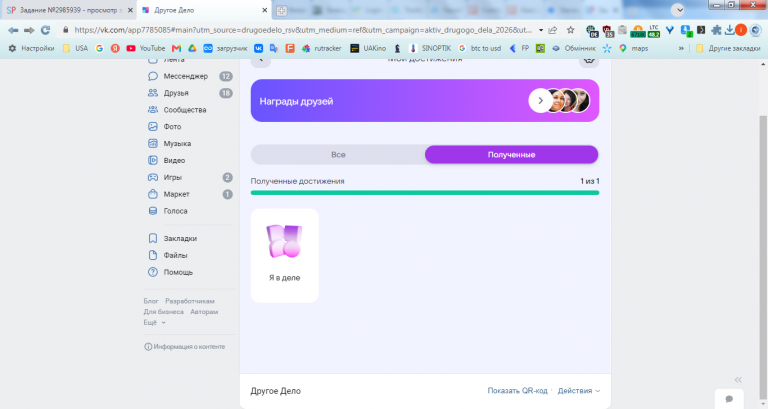Screen dimensions: 768x409
Task: Click the browser back arrow
Action: pos(13,30)
